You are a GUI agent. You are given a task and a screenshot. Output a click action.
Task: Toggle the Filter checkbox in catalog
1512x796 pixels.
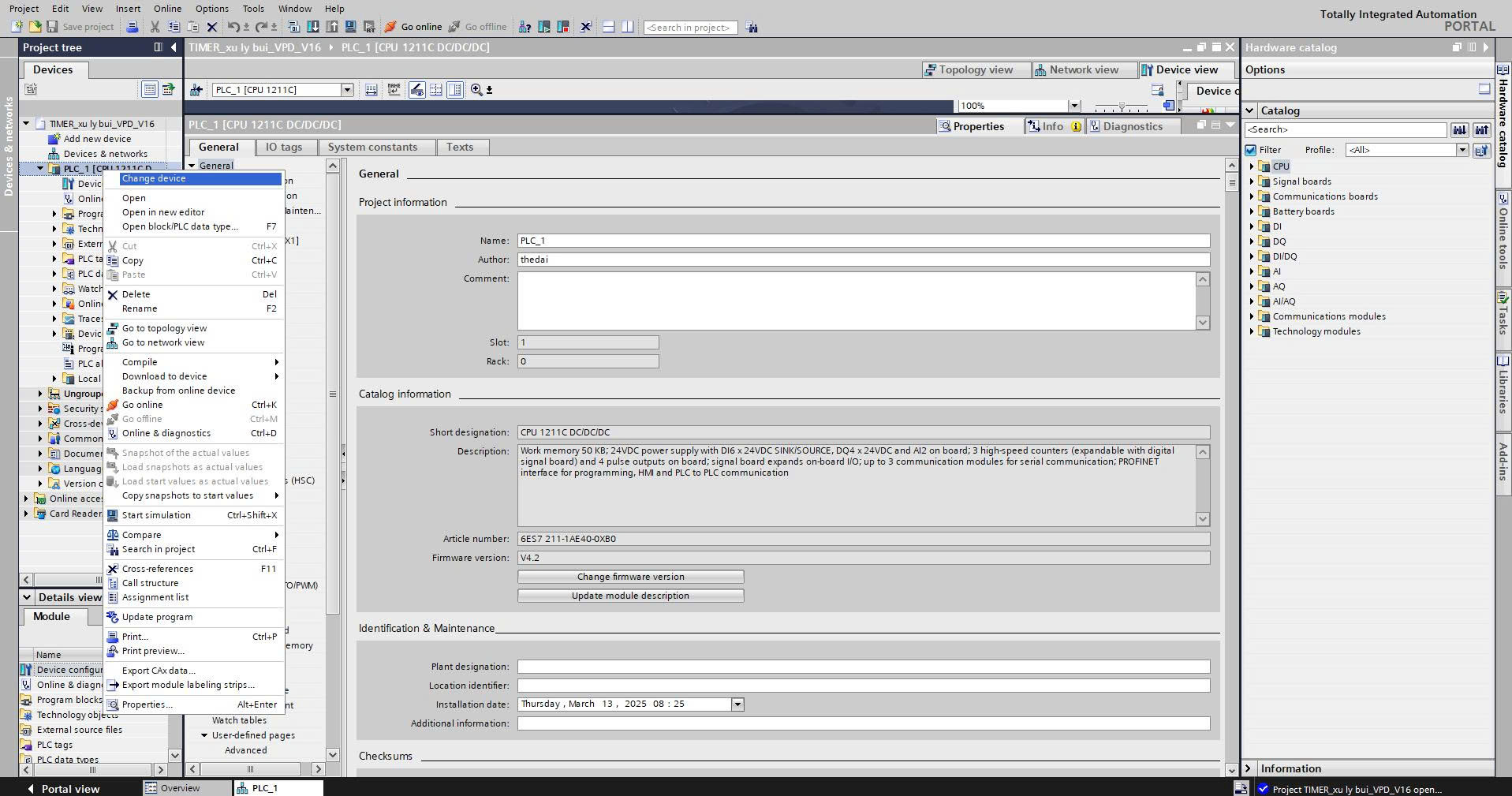click(x=1251, y=150)
